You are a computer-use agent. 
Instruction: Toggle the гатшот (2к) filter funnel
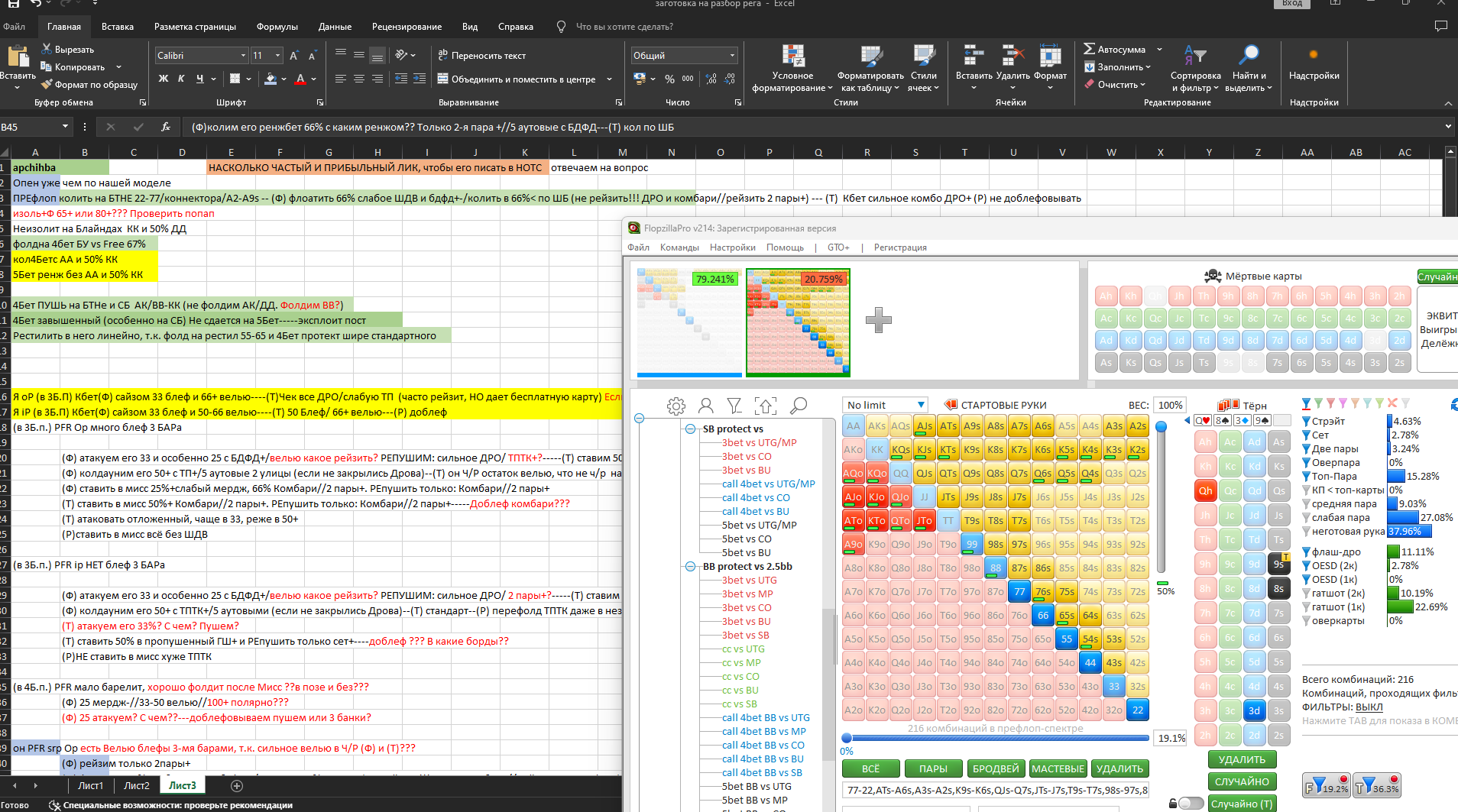1306,593
